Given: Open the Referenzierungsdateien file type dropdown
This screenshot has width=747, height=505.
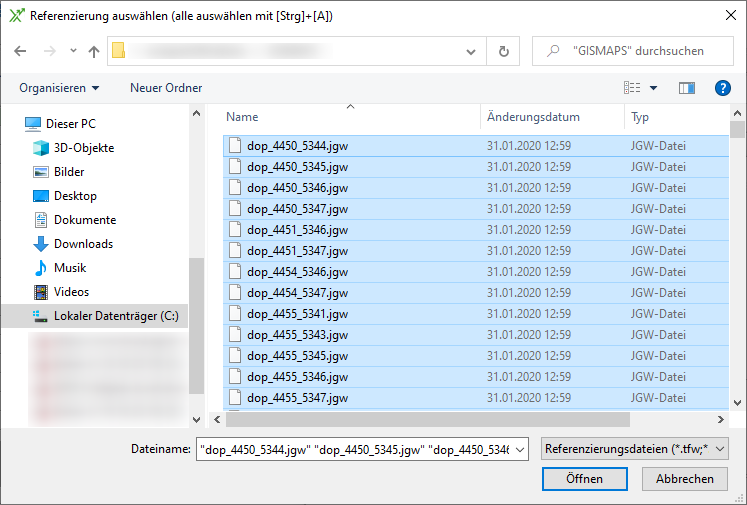Looking at the screenshot, I should coord(634,450).
